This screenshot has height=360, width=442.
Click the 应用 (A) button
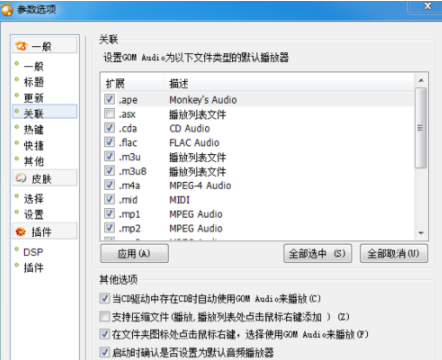(x=134, y=254)
